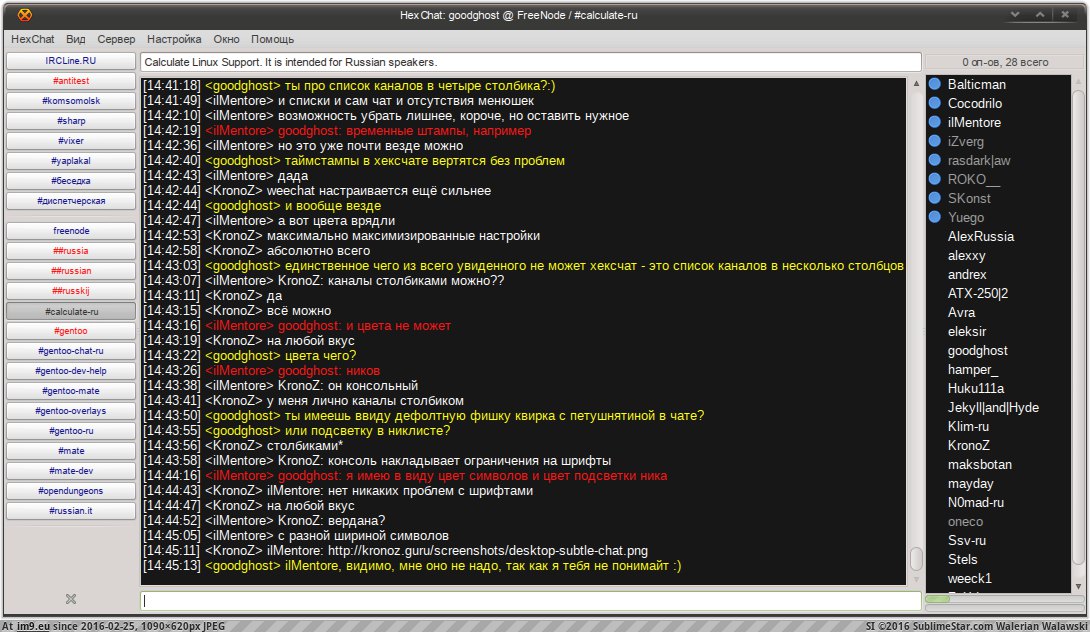Viewport: 1090px width, 632px height.
Task: Click the chat scrollbar up arrow
Action: pyautogui.click(x=916, y=83)
